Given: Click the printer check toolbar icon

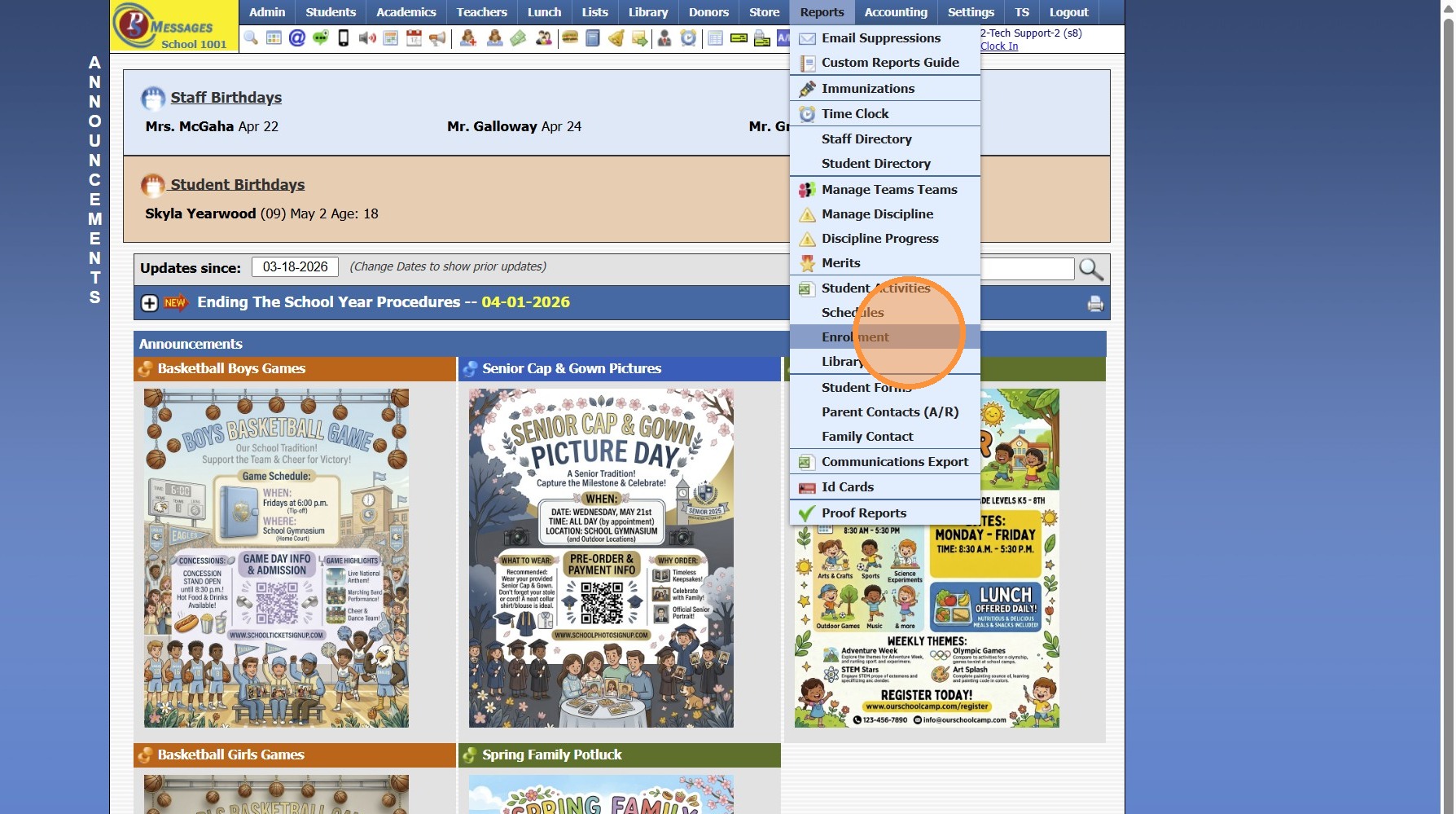Looking at the screenshot, I should pyautogui.click(x=762, y=38).
